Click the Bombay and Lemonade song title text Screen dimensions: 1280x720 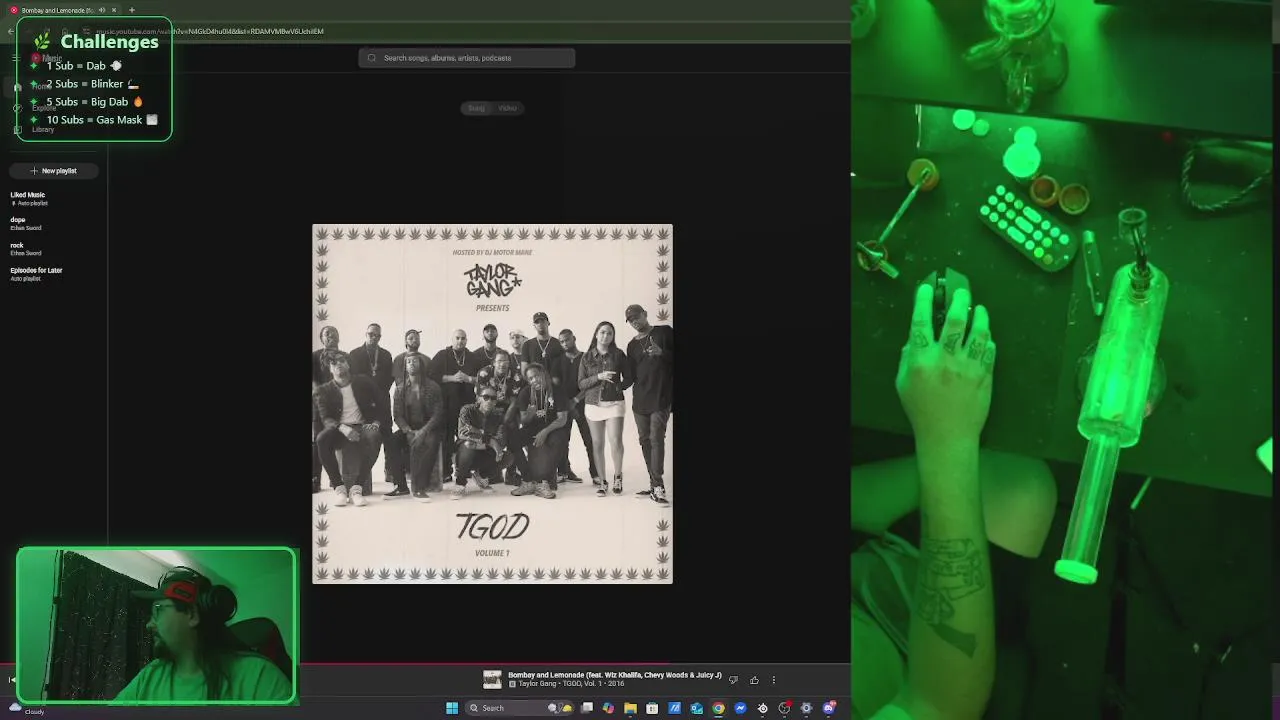click(615, 675)
